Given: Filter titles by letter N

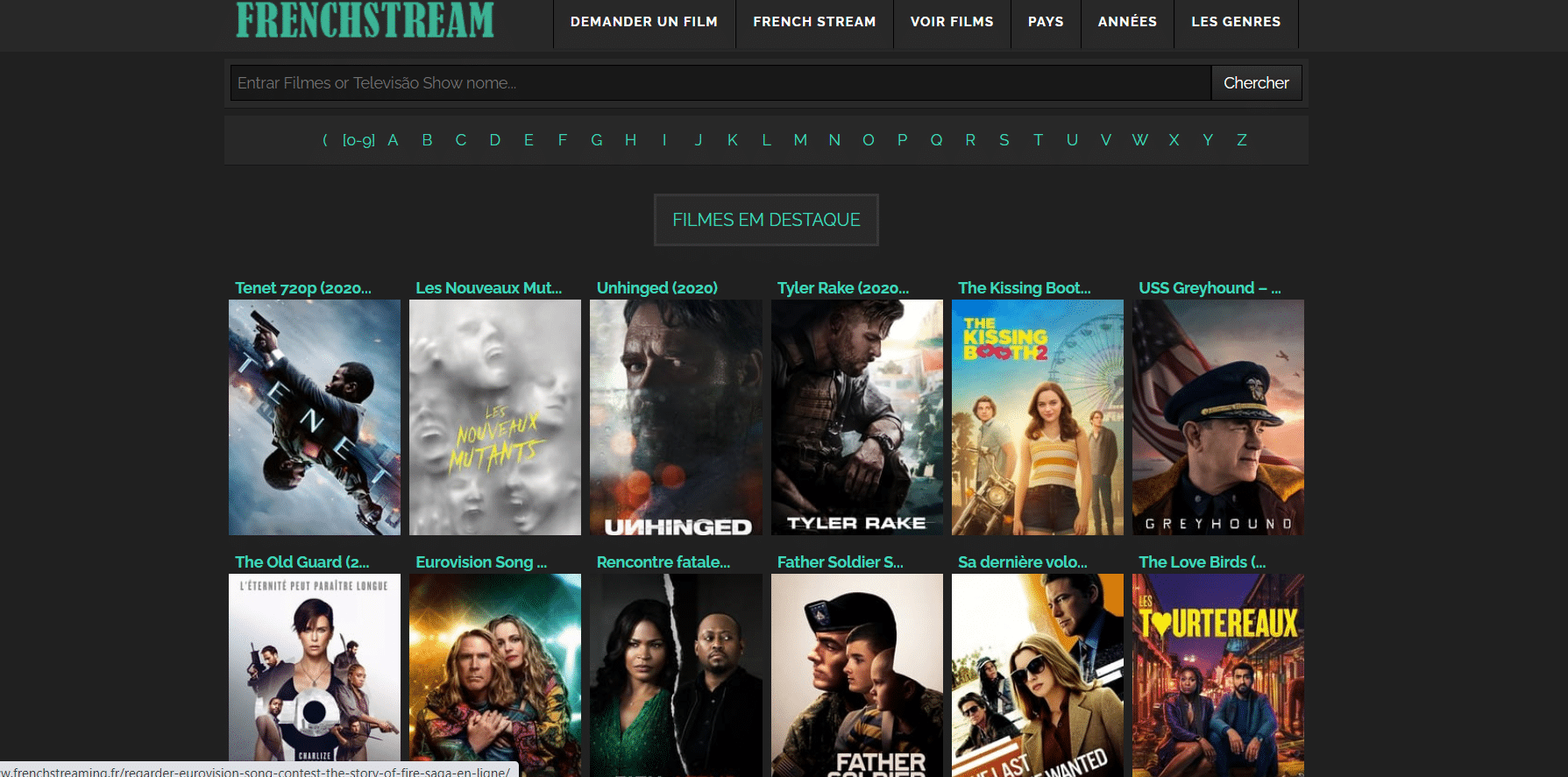Looking at the screenshot, I should tap(834, 140).
